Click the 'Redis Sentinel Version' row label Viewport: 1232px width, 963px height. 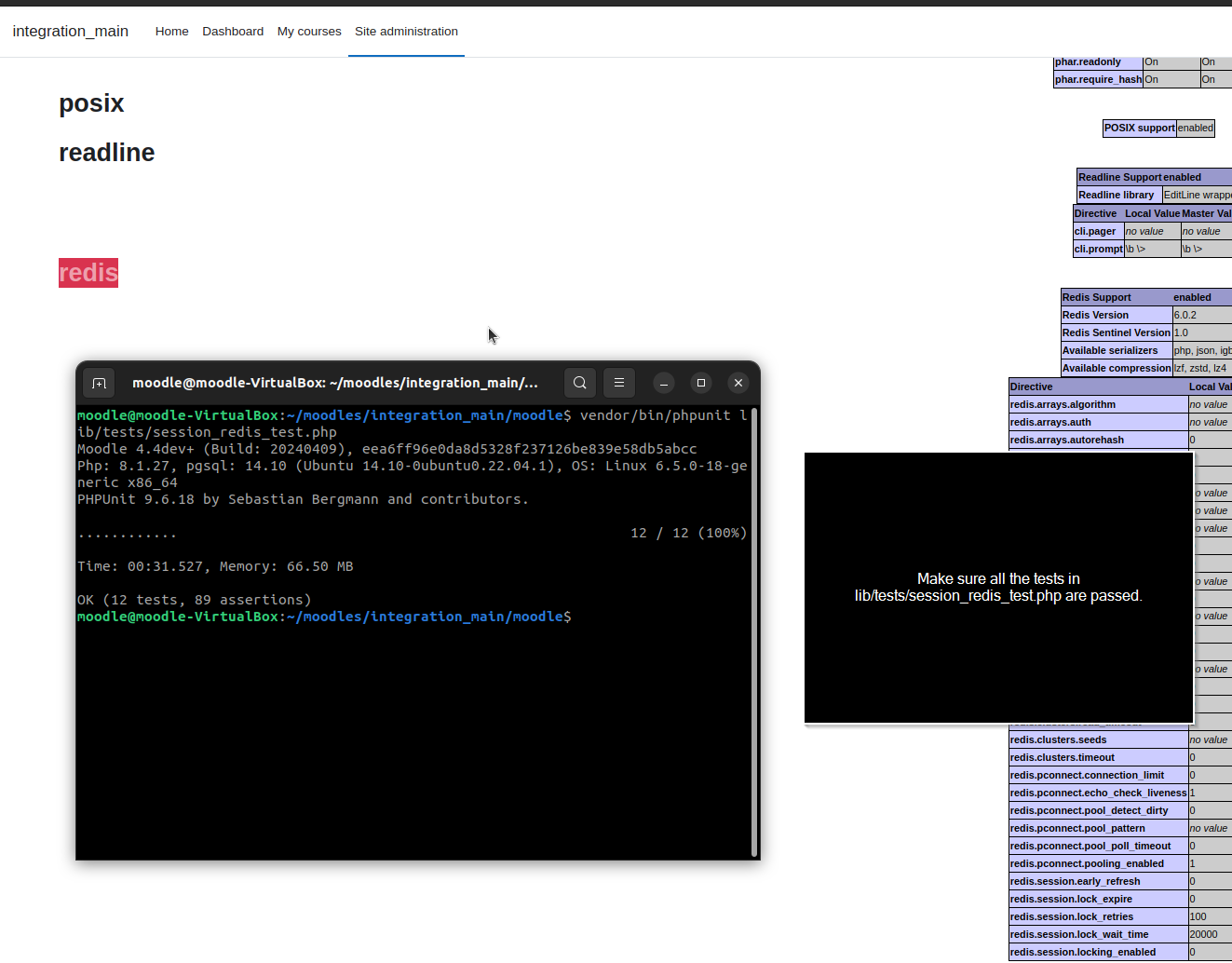tap(1117, 332)
